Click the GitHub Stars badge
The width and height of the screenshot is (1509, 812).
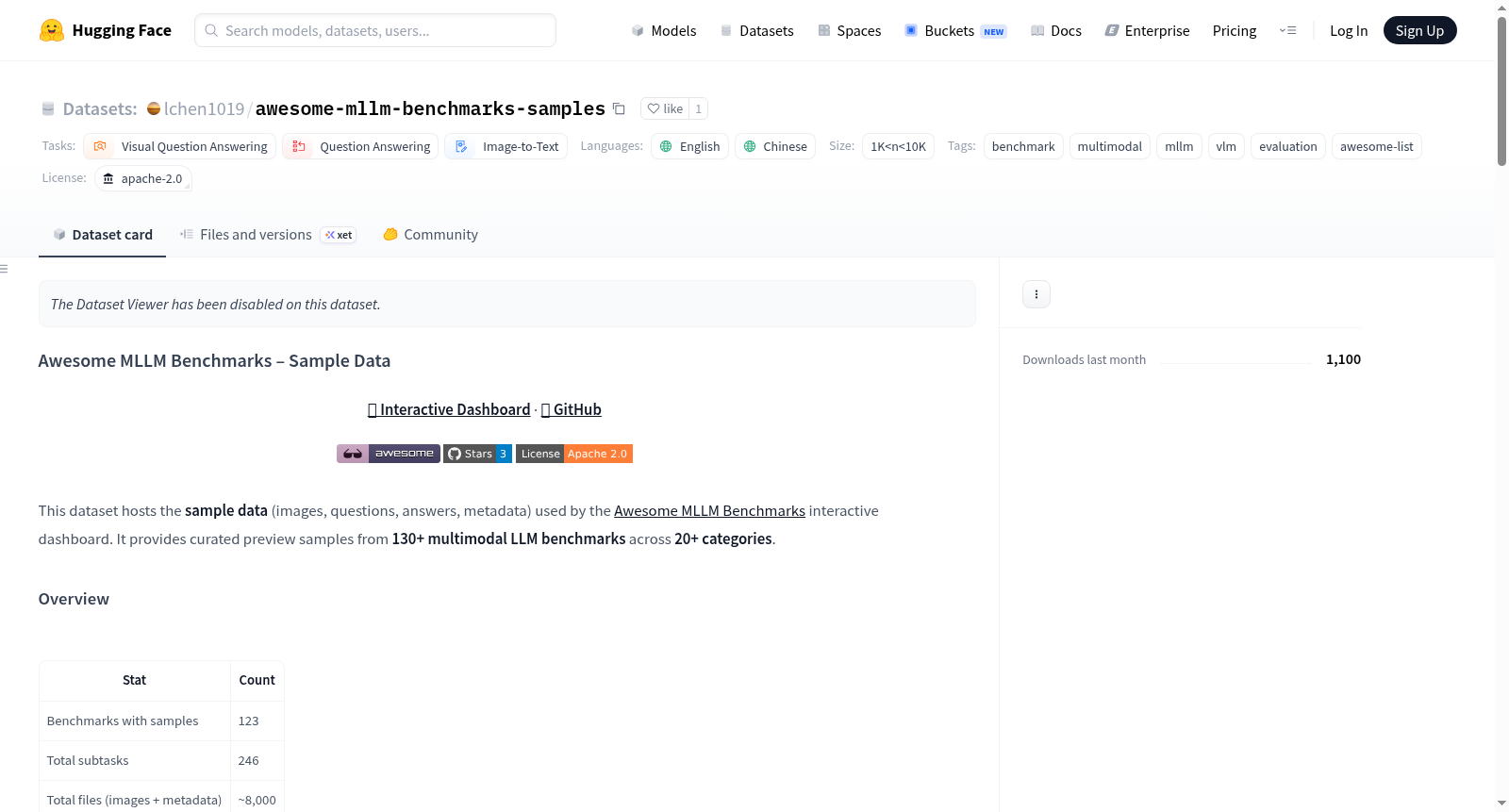[478, 454]
